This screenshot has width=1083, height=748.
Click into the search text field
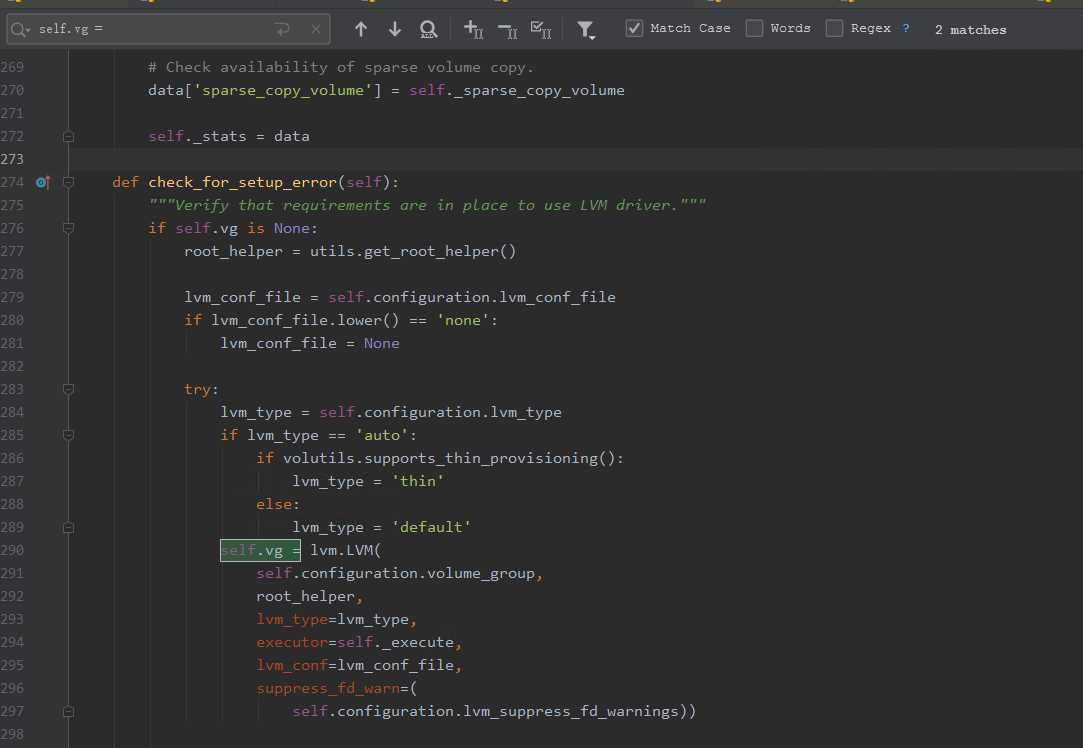point(150,29)
